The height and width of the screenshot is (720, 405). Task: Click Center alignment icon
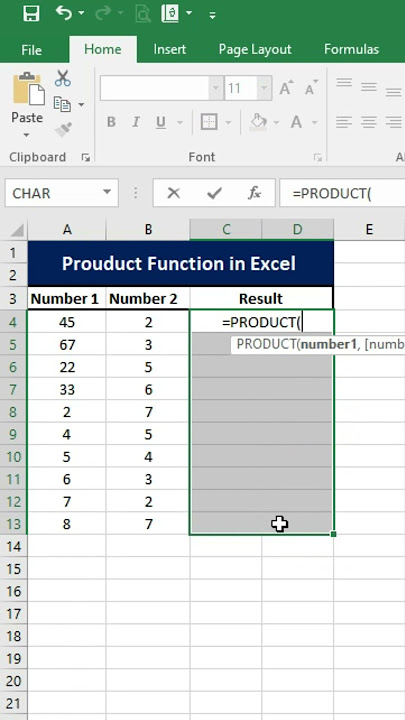click(369, 122)
